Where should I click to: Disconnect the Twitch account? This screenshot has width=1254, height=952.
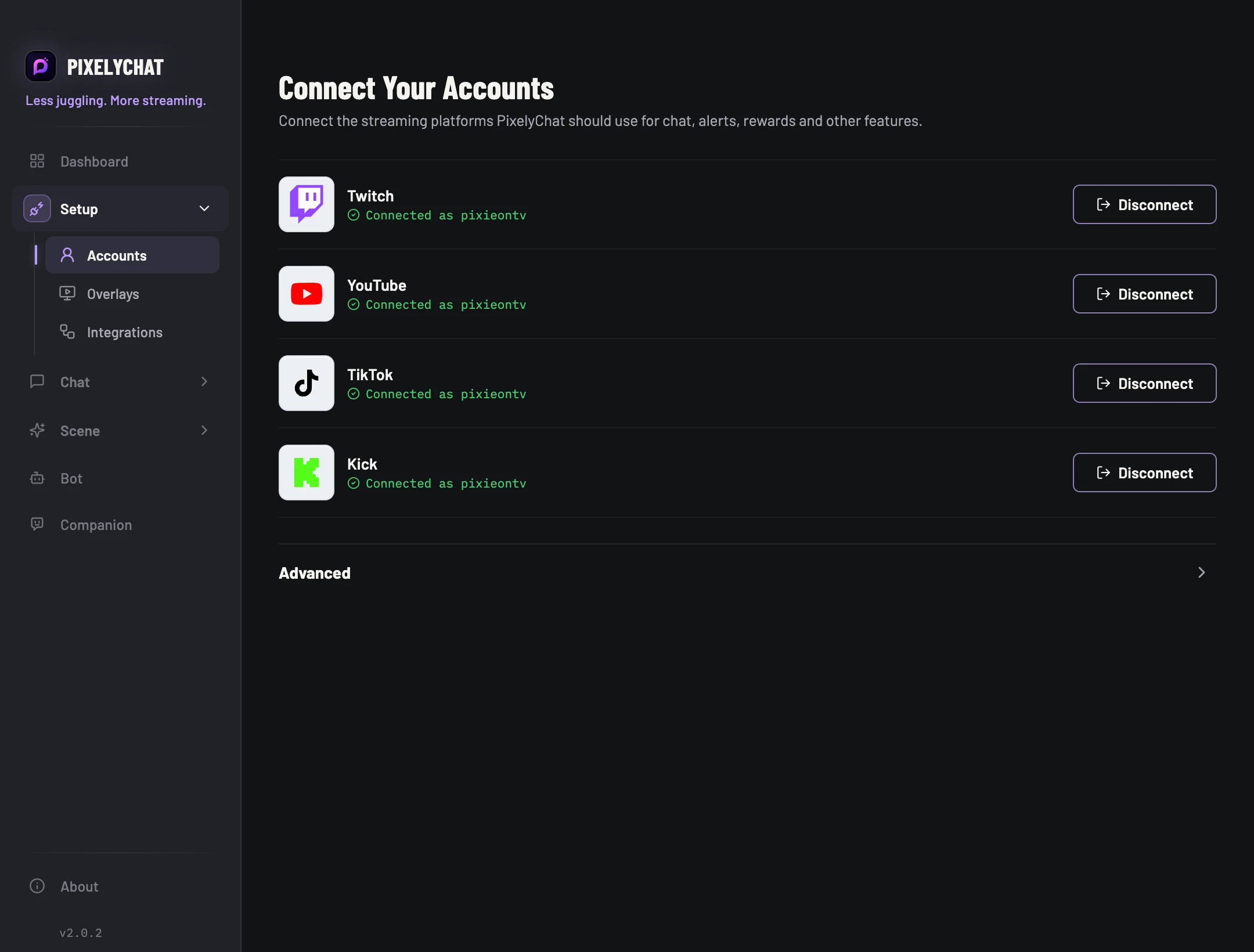click(x=1144, y=204)
